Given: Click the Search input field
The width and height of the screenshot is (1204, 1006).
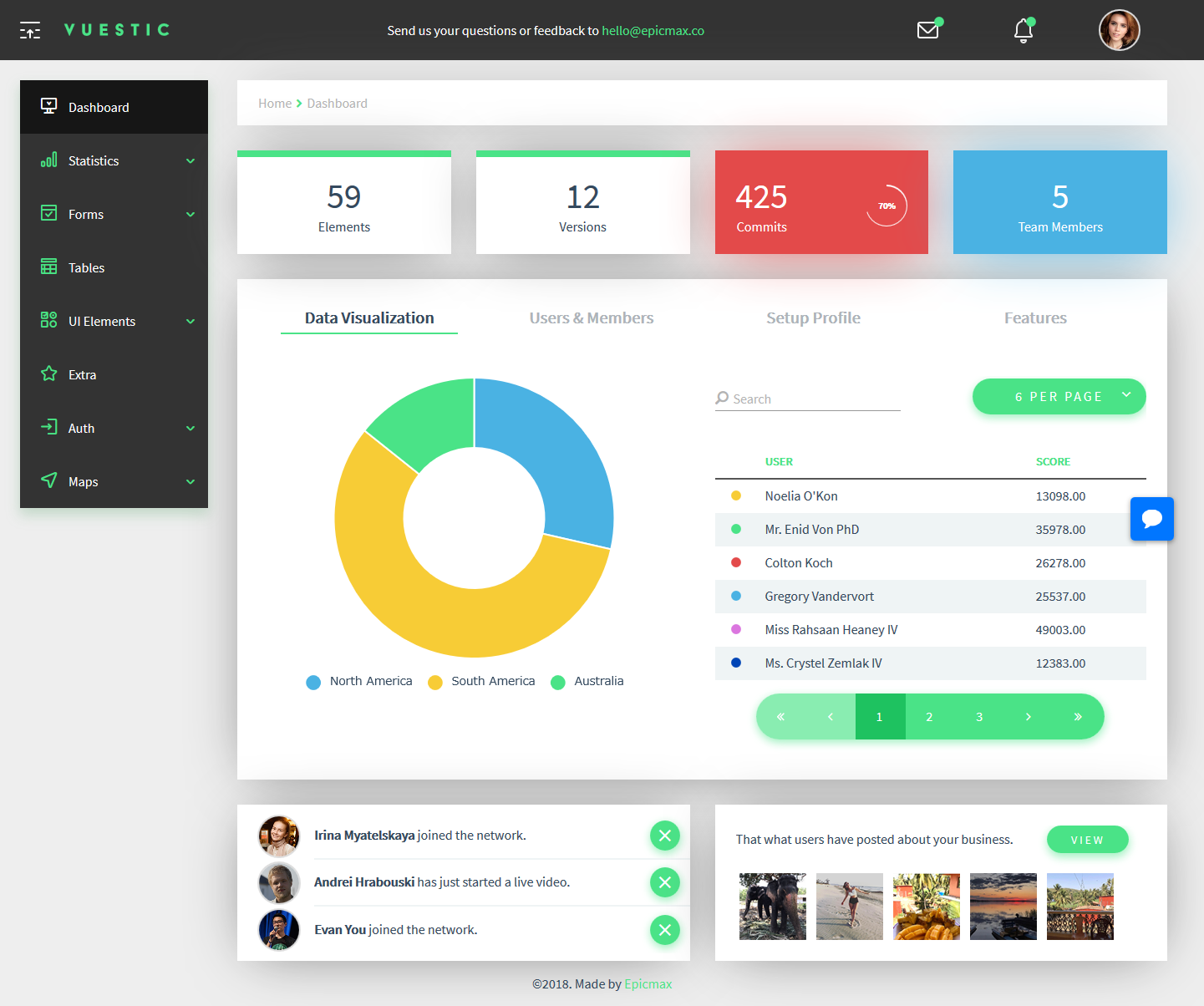Looking at the screenshot, I should 808,399.
